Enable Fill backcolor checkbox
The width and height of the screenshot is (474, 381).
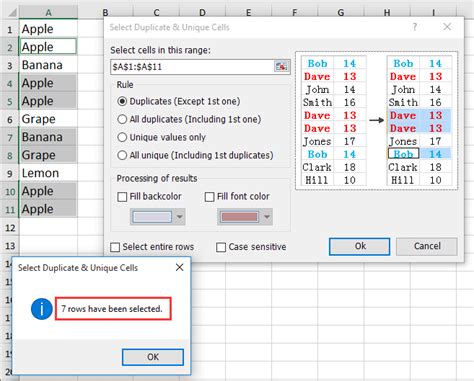pos(122,197)
